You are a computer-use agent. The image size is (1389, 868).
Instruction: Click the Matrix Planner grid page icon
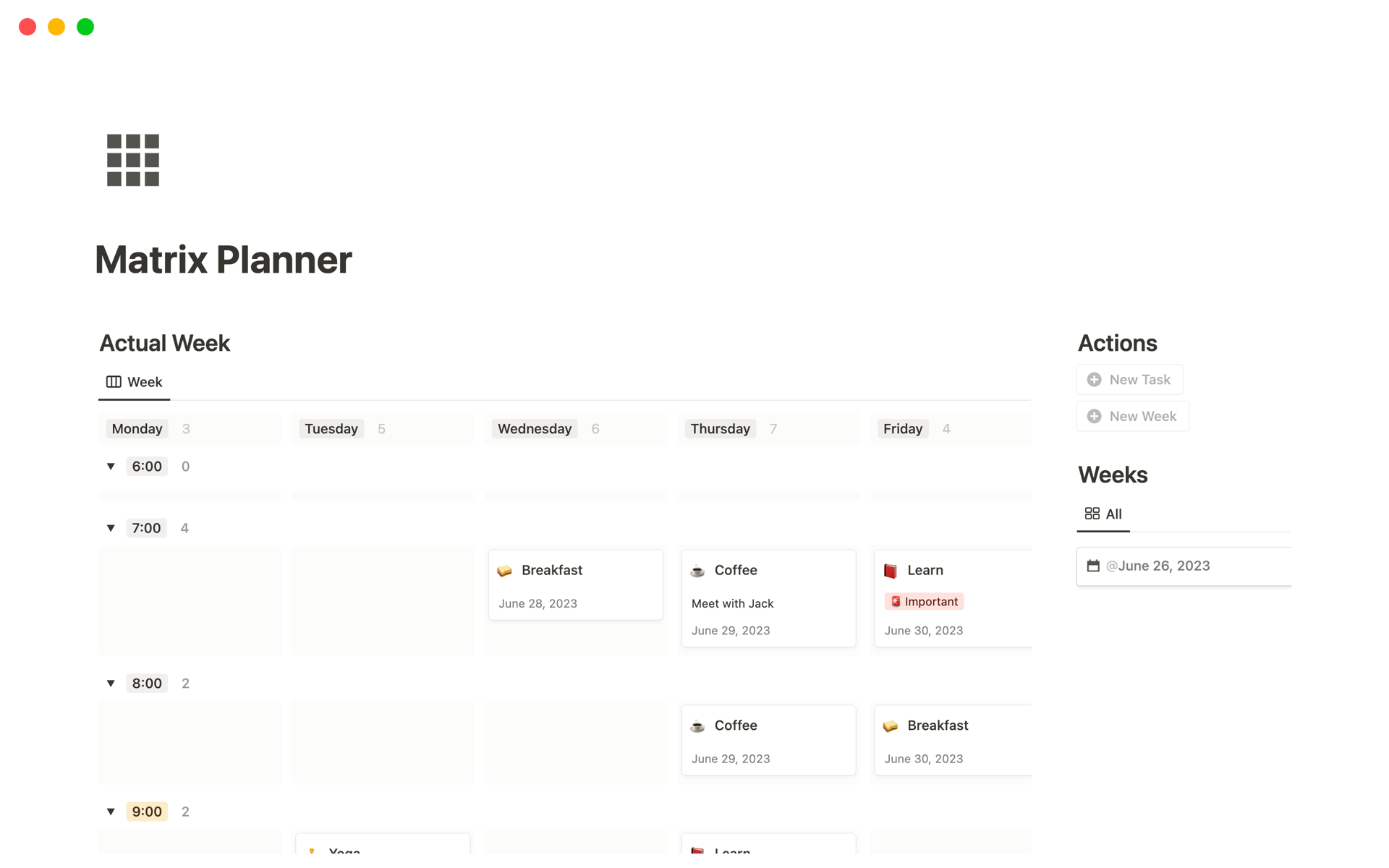[x=132, y=160]
